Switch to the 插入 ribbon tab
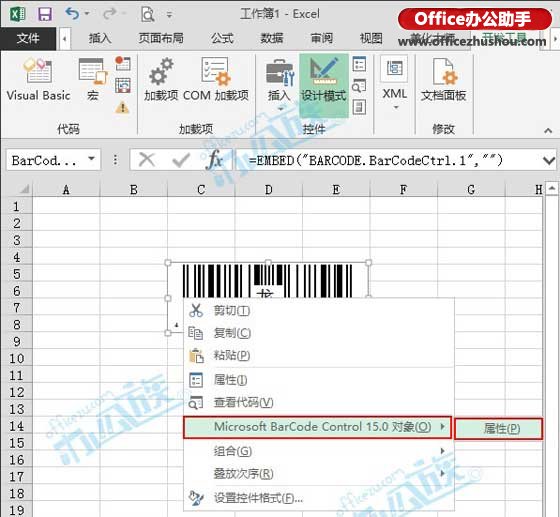560x517 pixels. point(100,38)
